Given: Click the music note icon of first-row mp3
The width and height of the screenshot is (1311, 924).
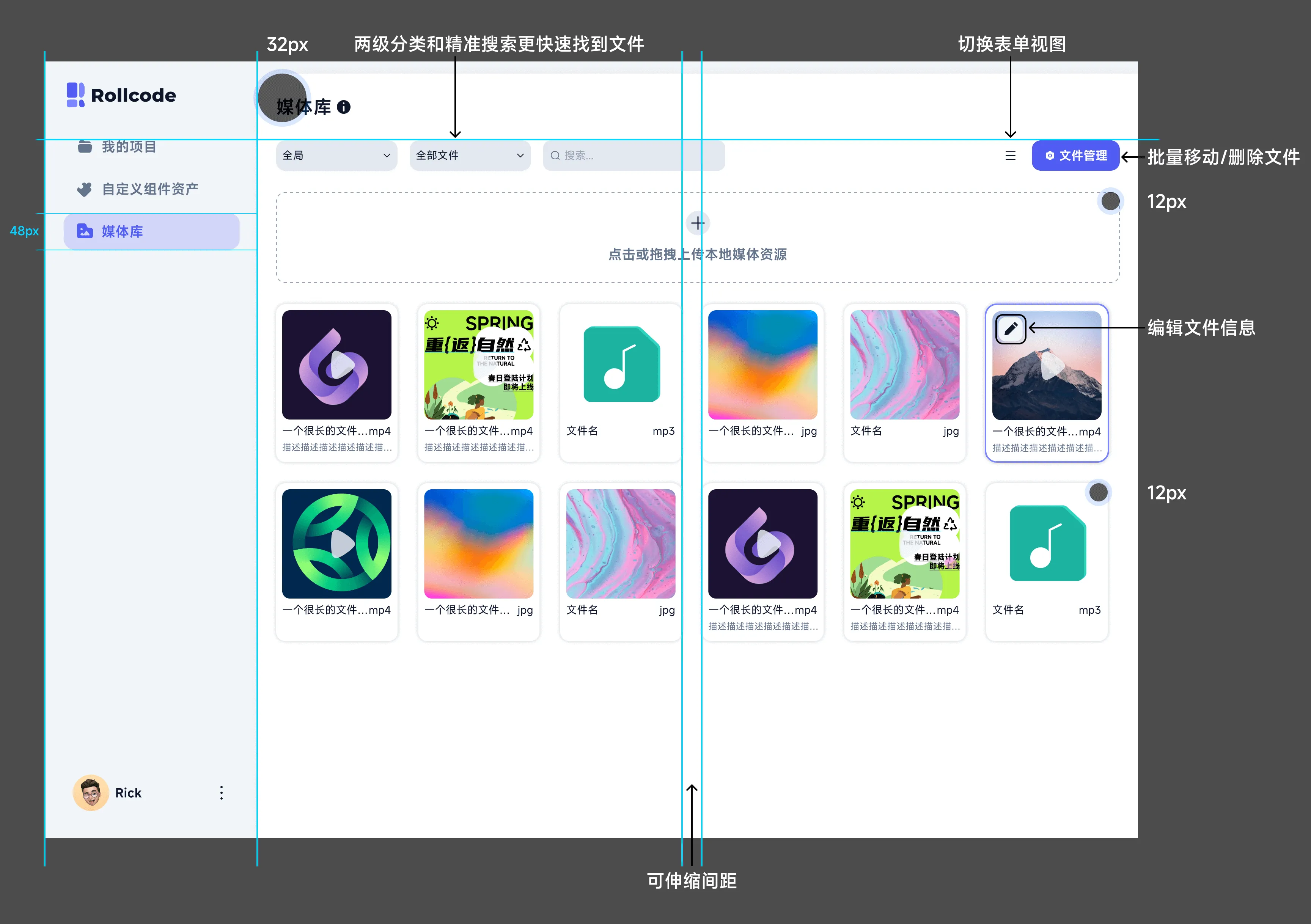Looking at the screenshot, I should pyautogui.click(x=621, y=365).
